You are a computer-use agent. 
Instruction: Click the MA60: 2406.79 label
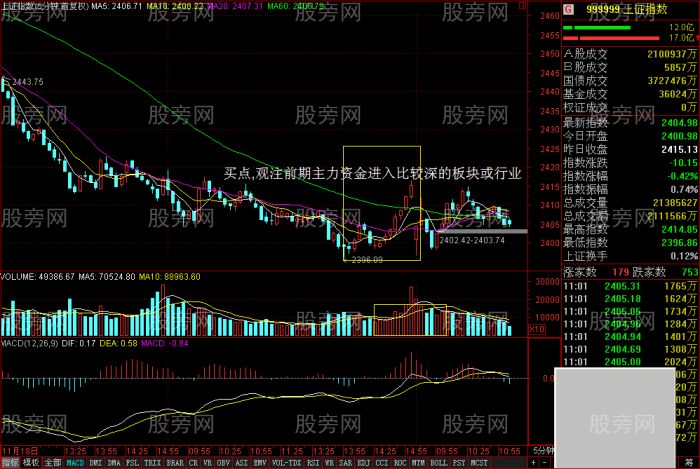[x=296, y=6]
